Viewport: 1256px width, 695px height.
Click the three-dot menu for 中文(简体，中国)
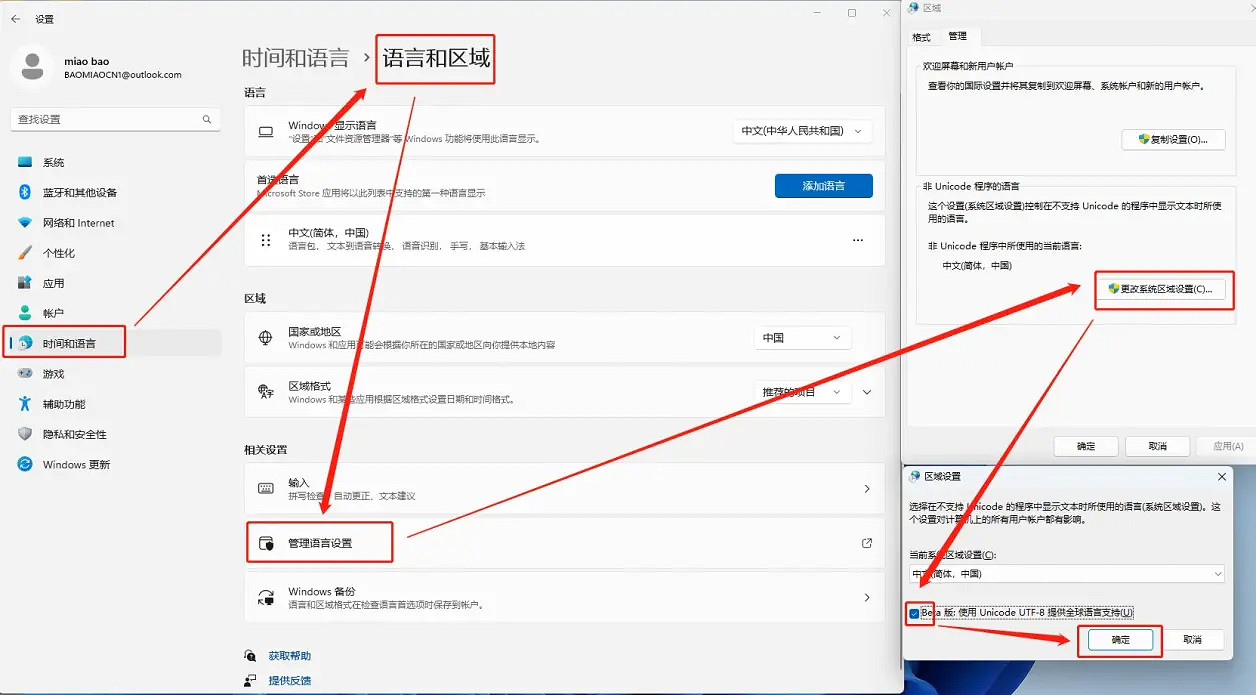tap(857, 240)
